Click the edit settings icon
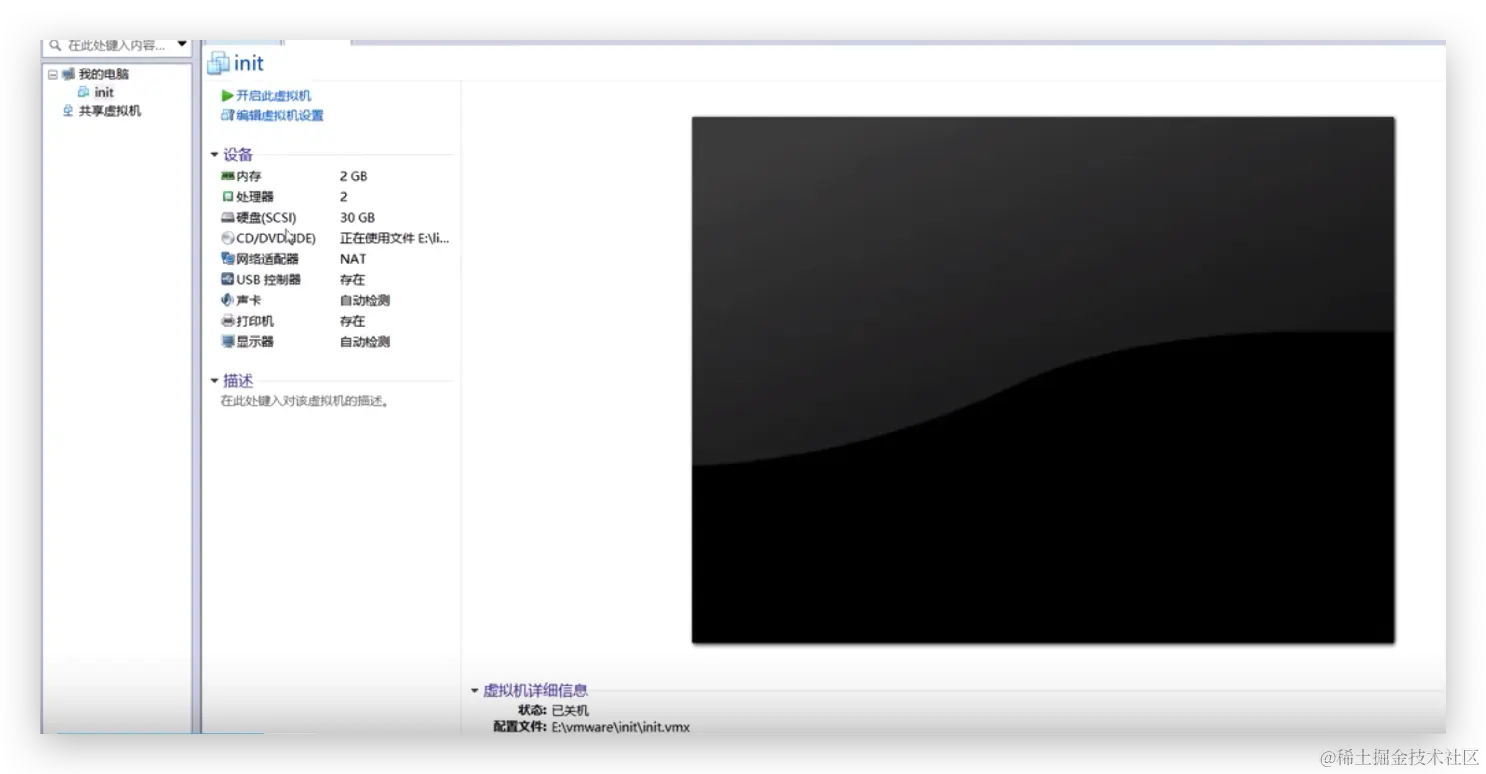This screenshot has width=1486, height=774. click(x=227, y=115)
